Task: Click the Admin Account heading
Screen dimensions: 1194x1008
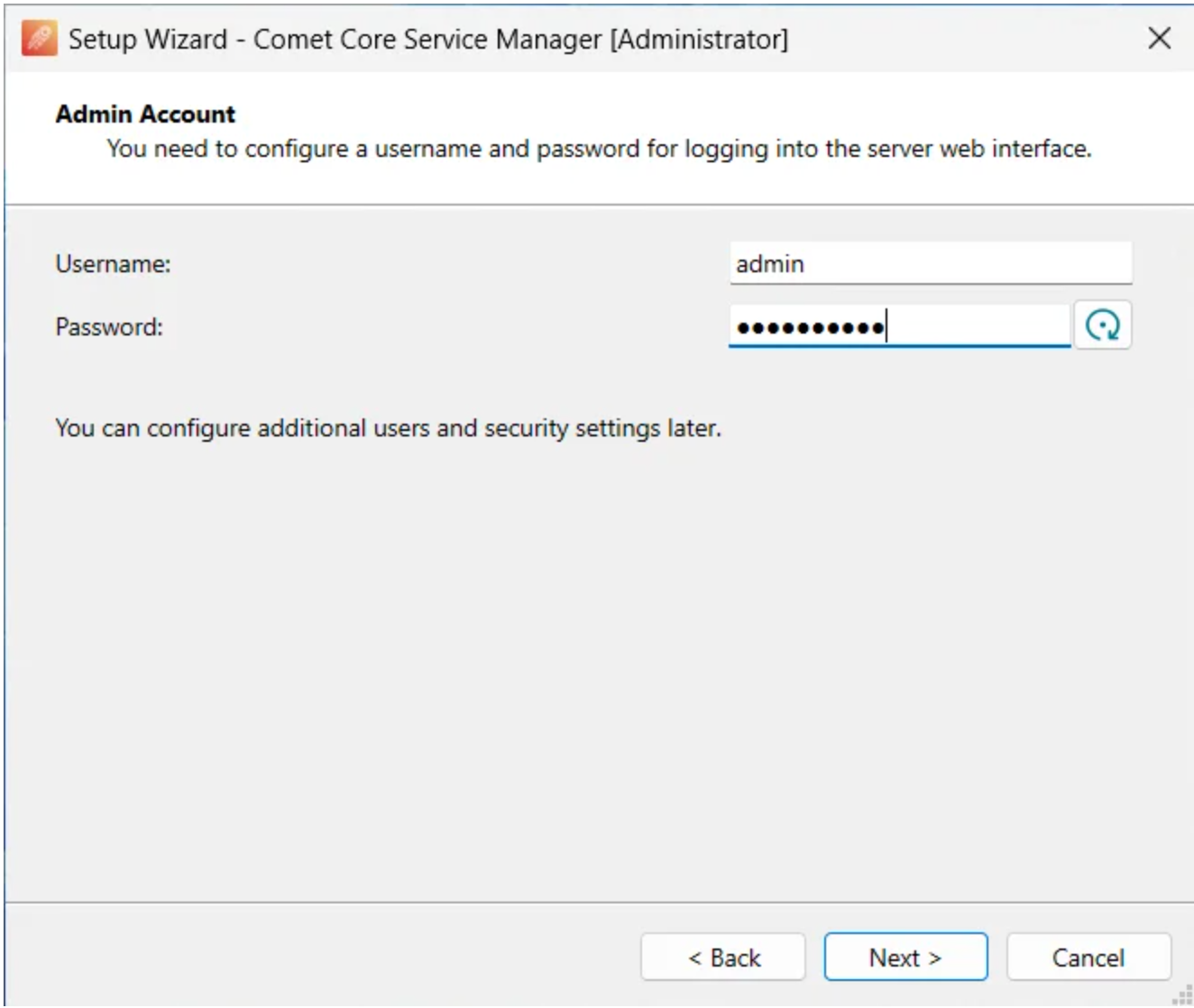Action: [144, 114]
